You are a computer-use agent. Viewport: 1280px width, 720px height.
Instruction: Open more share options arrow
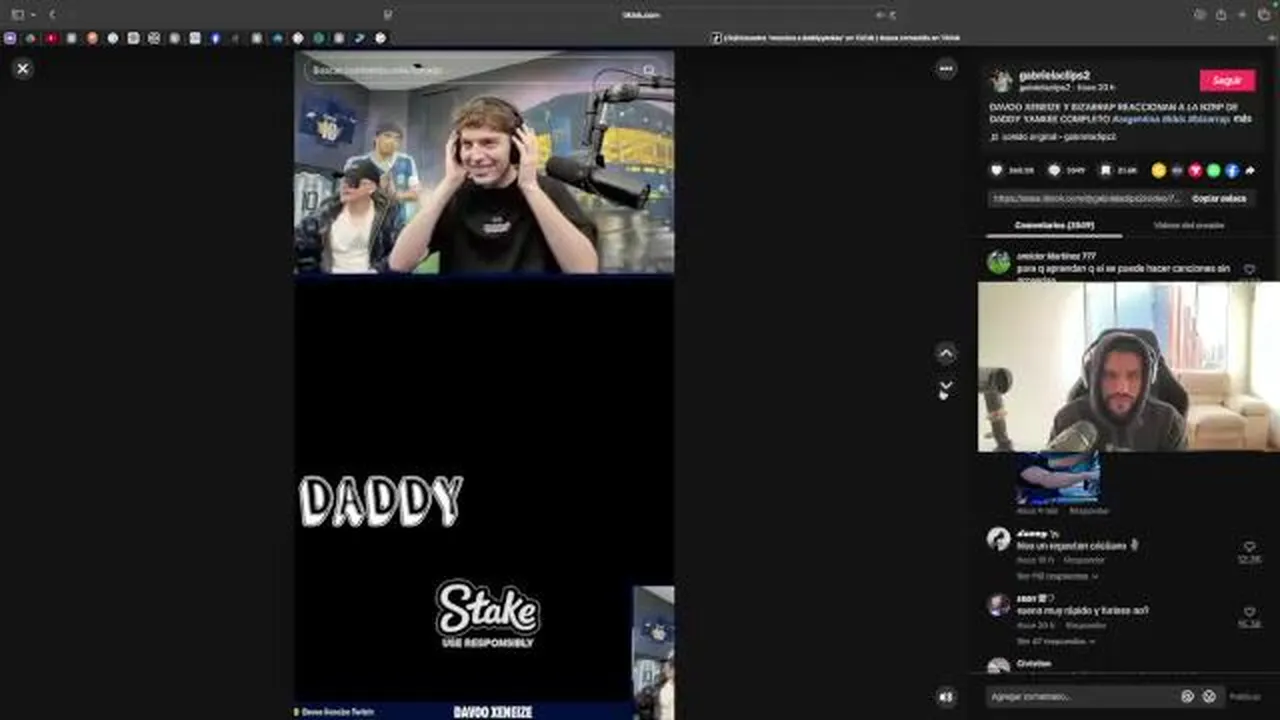click(x=1250, y=171)
